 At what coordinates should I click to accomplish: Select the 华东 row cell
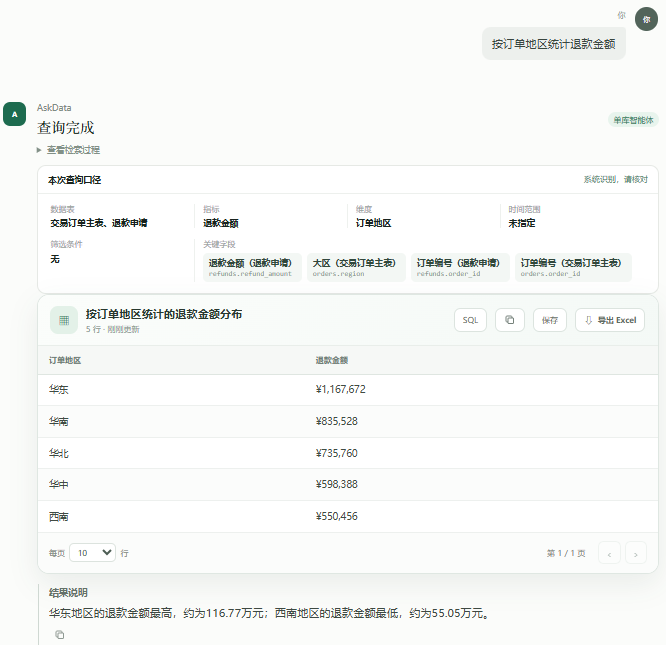tap(59, 389)
